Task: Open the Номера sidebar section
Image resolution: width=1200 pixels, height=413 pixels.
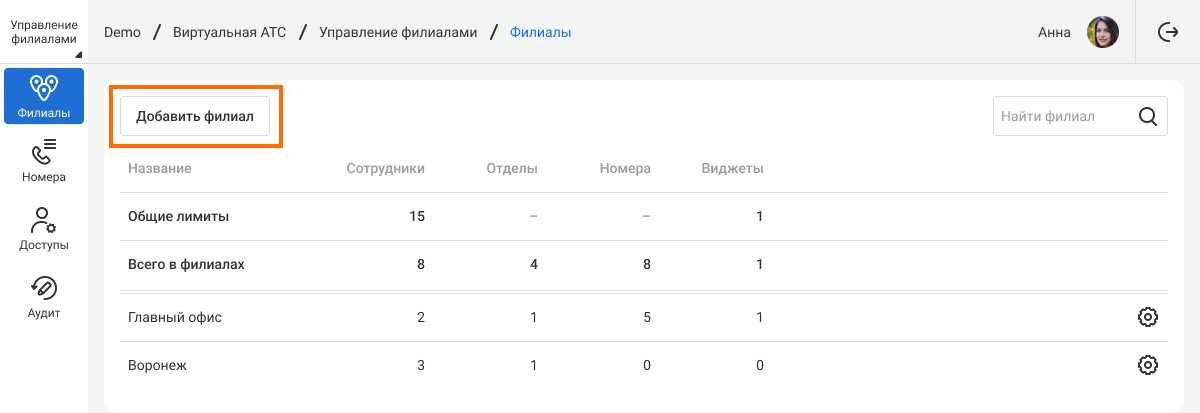Action: pyautogui.click(x=43, y=161)
